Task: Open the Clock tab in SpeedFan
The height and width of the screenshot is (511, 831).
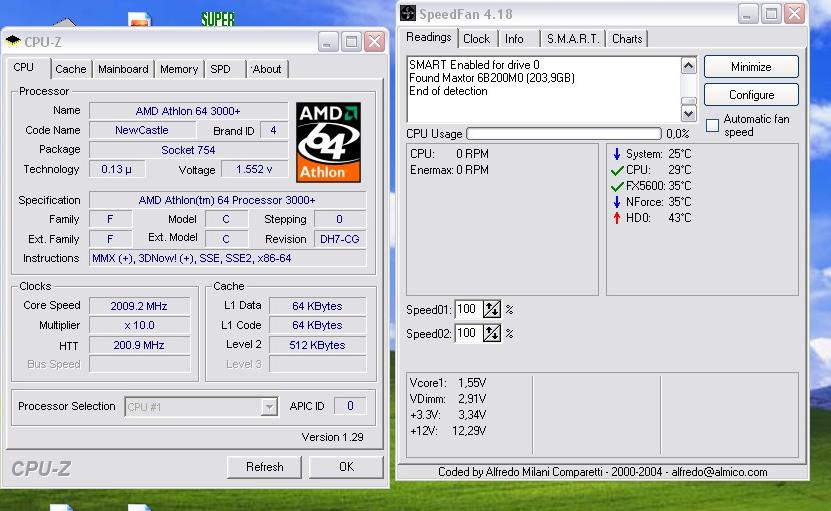Action: click(x=477, y=39)
